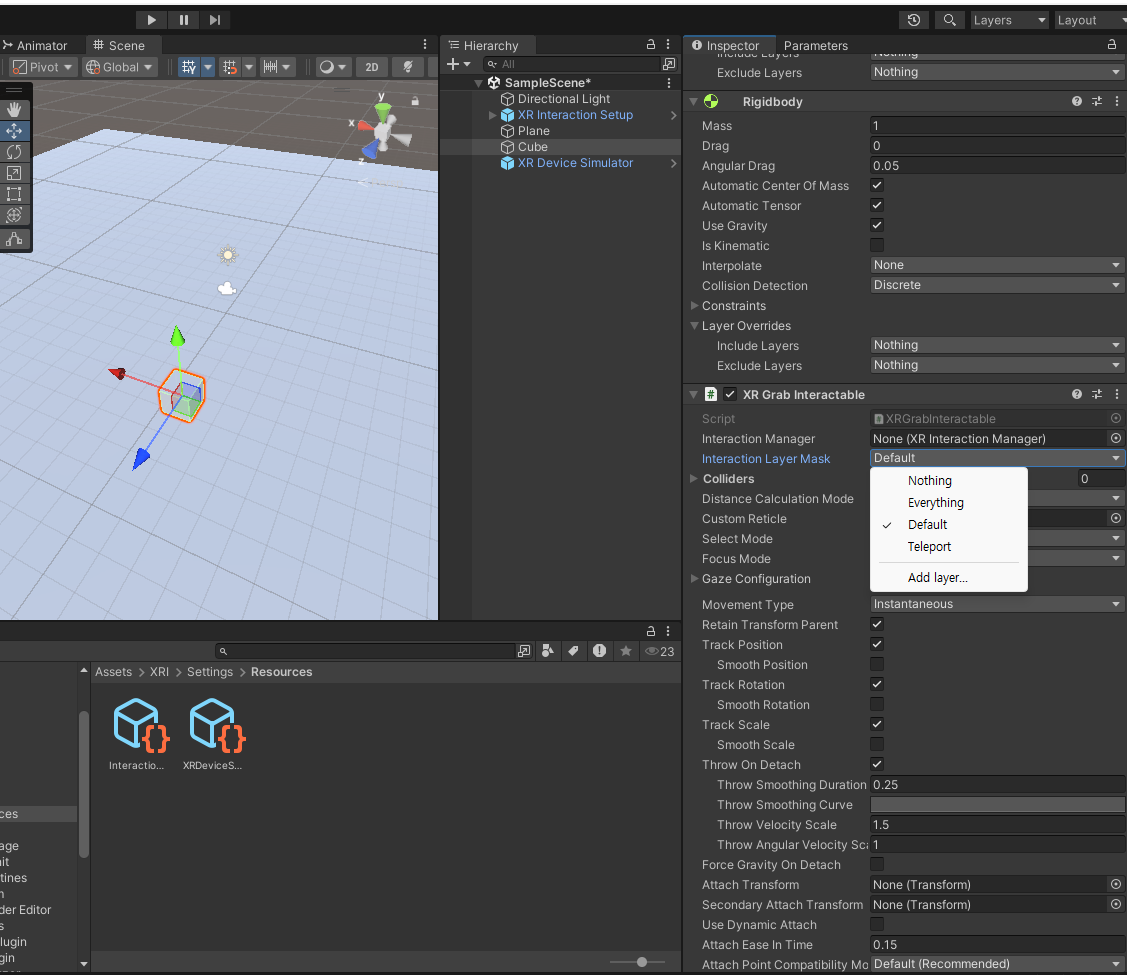Viewport: 1127px width, 975px height.
Task: Toggle scene lighting icon
Action: [408, 67]
